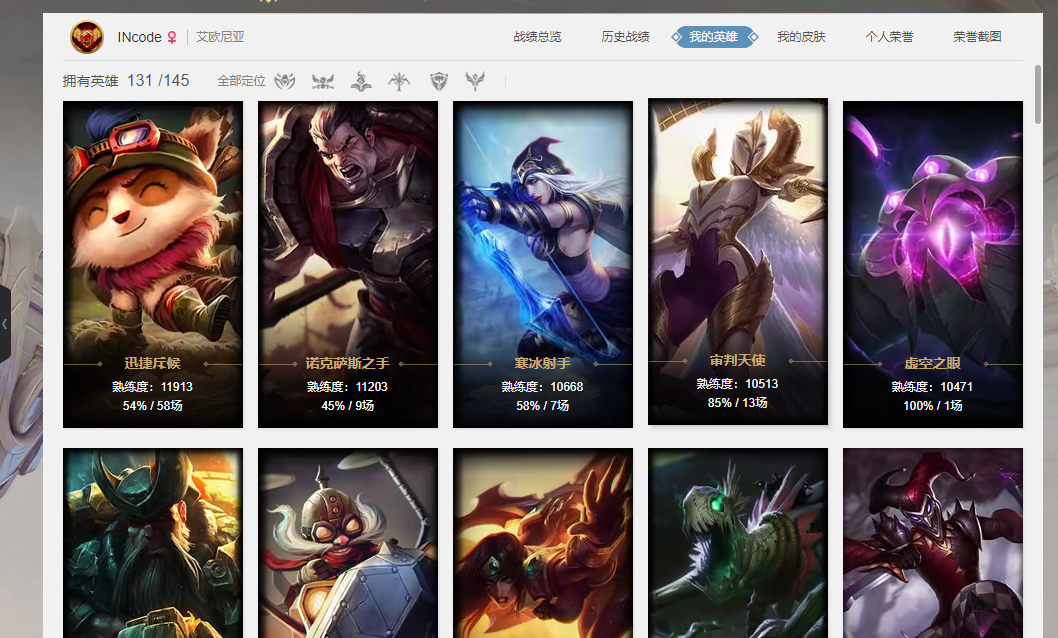Filter heroes by the Tank shield icon

pyautogui.click(x=439, y=82)
